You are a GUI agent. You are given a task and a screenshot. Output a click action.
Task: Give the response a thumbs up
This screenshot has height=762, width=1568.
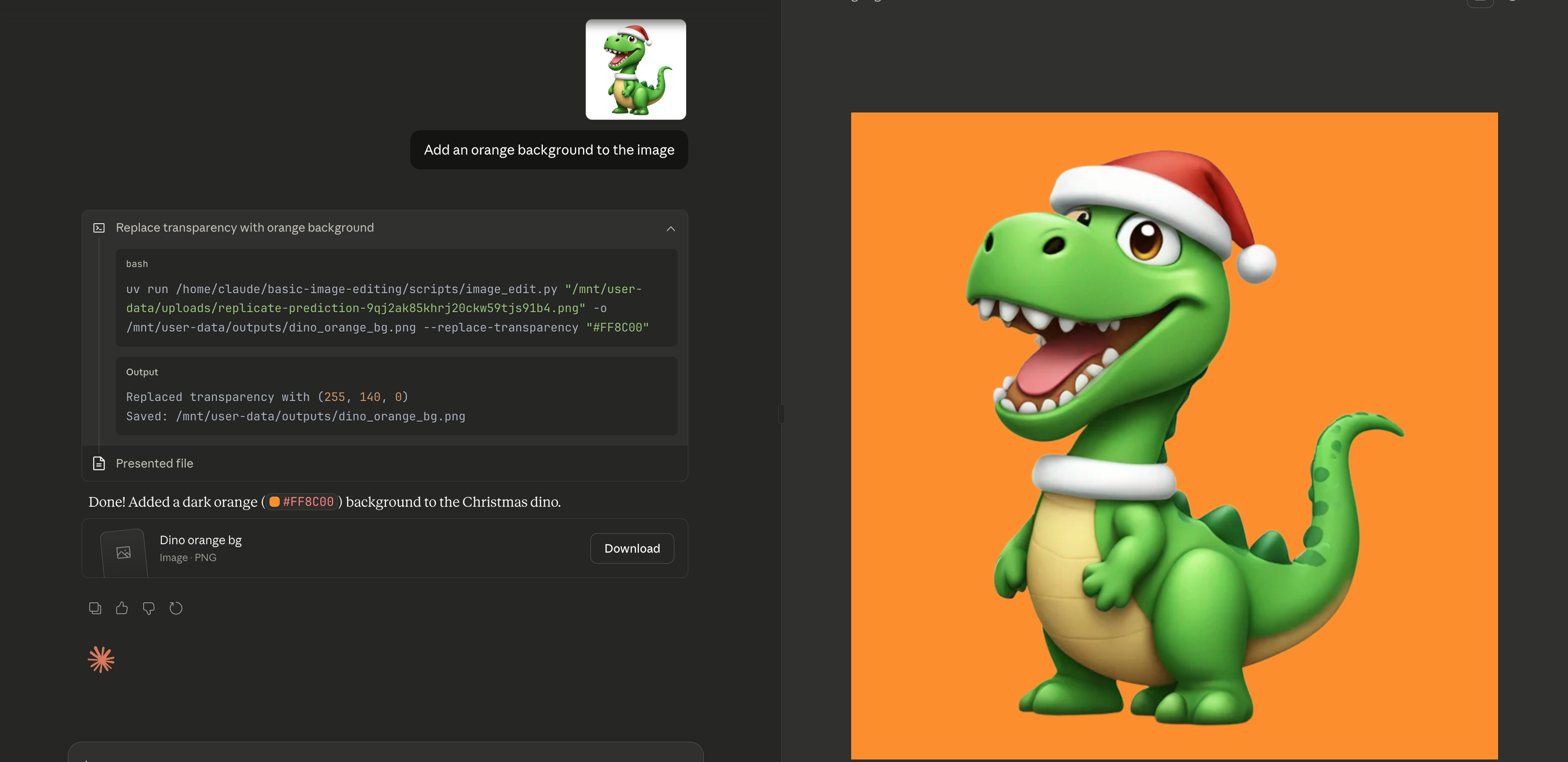pyautogui.click(x=122, y=608)
